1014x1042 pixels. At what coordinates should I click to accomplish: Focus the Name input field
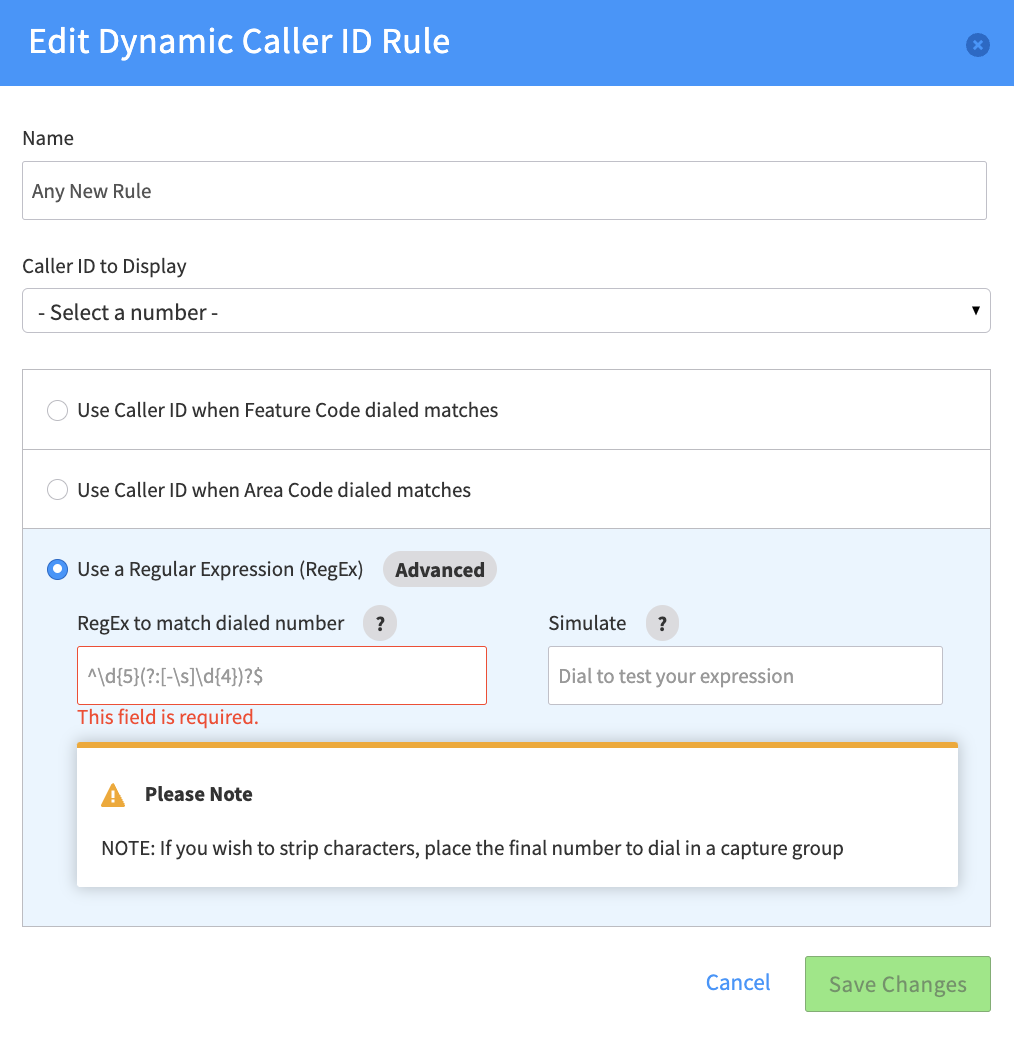coord(504,191)
